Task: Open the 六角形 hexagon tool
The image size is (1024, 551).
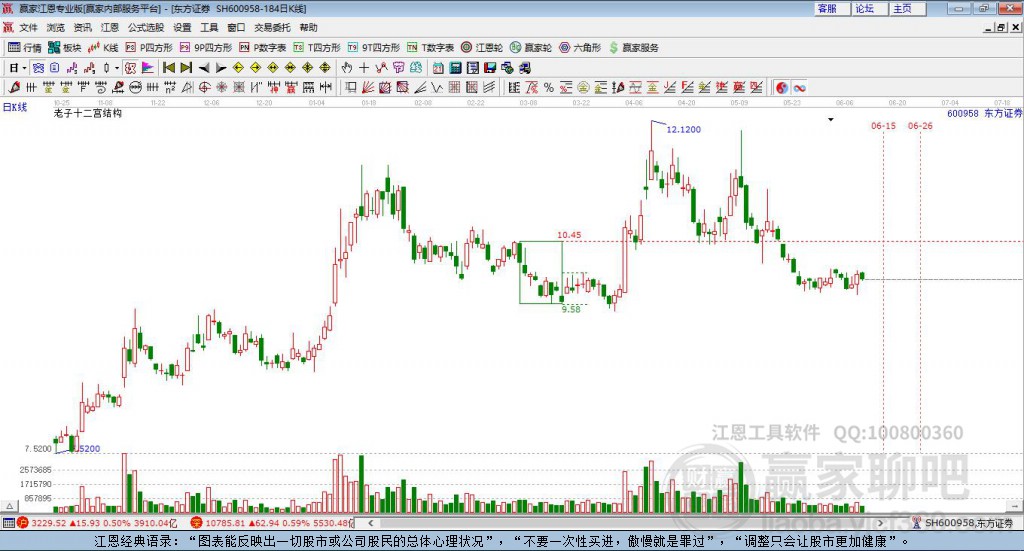Action: 580,48
